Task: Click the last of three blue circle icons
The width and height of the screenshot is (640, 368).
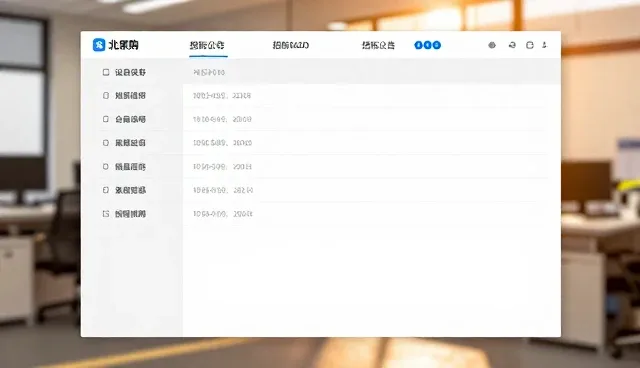Action: [x=437, y=45]
